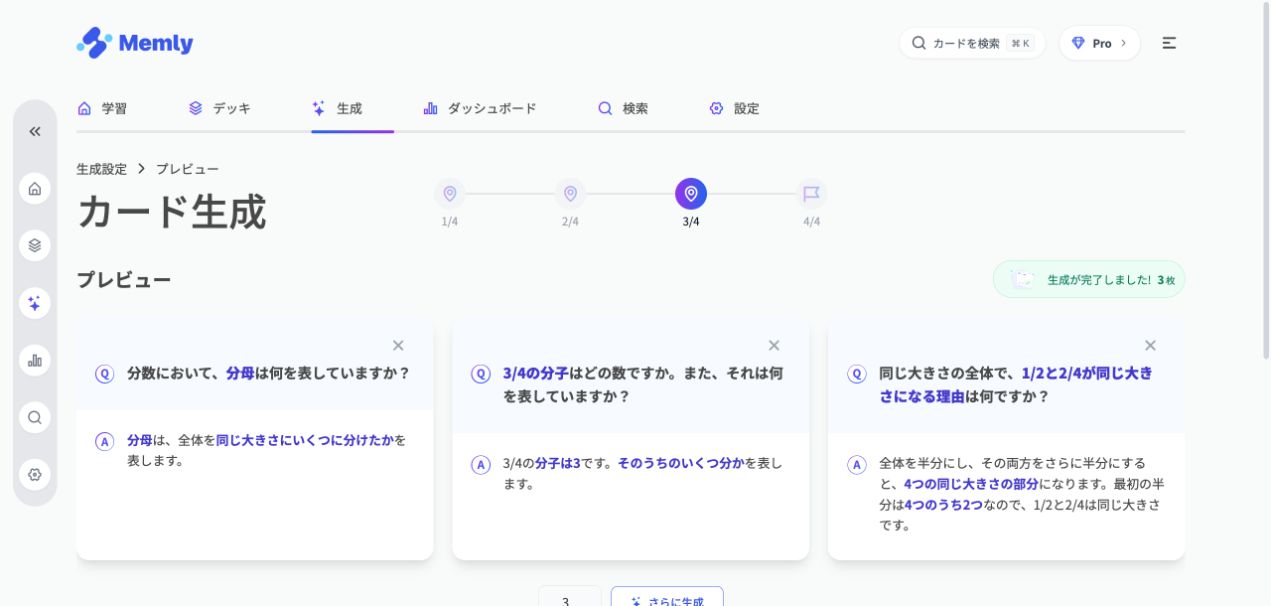
Task: Jump to step 2/4 marker
Action: 570,194
